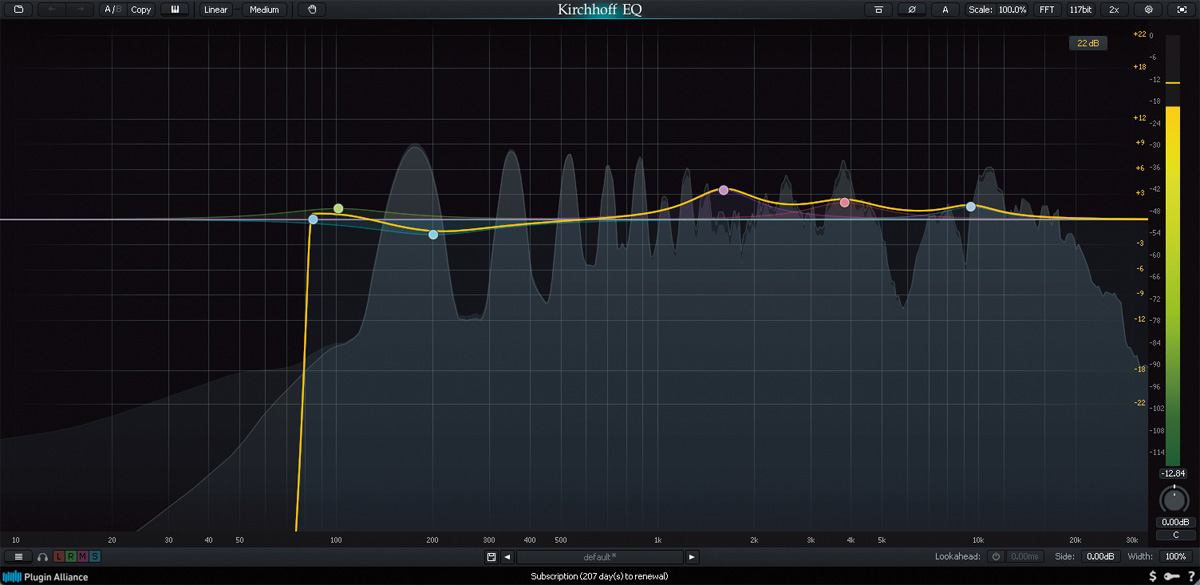This screenshot has height=585, width=1200.
Task: Open the question mark help icon
Action: (1191, 577)
